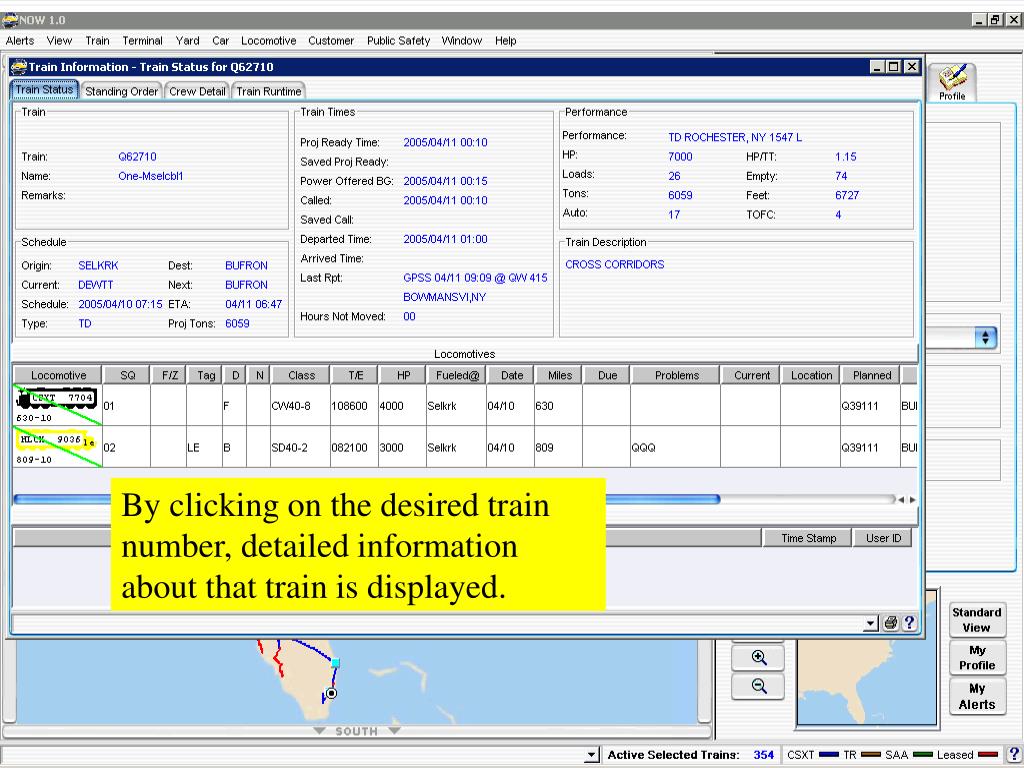Click the My Profile button
The width and height of the screenshot is (1024, 768).
[x=976, y=658]
